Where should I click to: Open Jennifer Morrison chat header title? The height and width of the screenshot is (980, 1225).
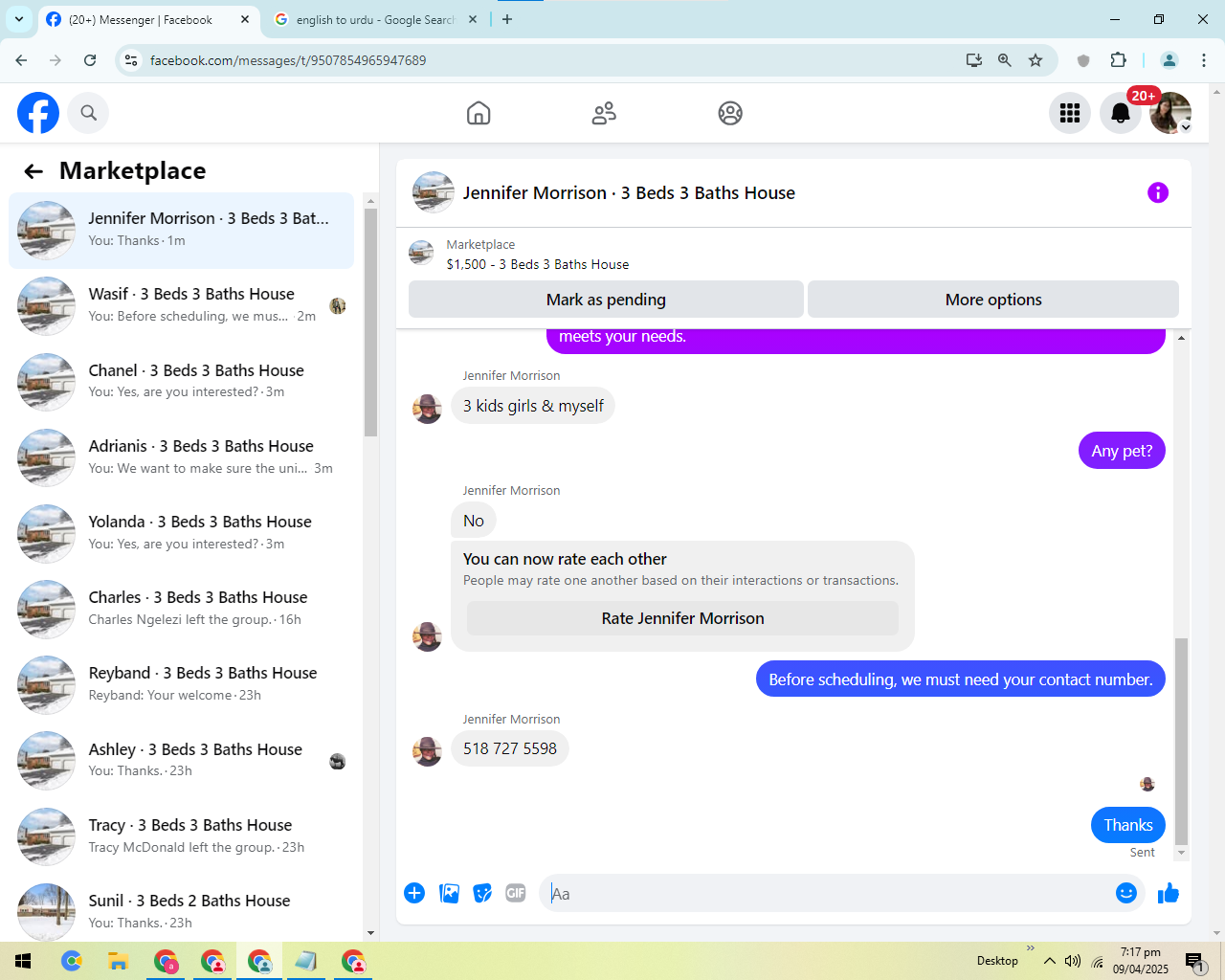pos(629,192)
